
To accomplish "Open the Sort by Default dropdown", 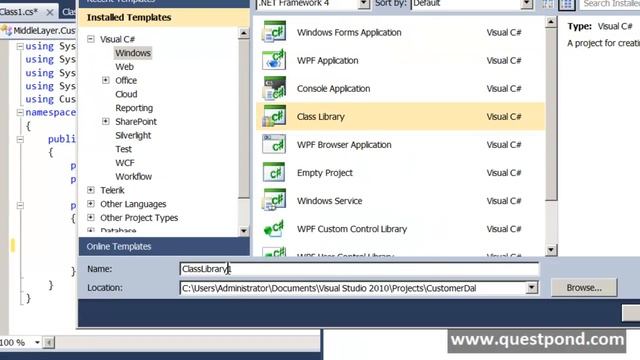I will click(x=527, y=4).
